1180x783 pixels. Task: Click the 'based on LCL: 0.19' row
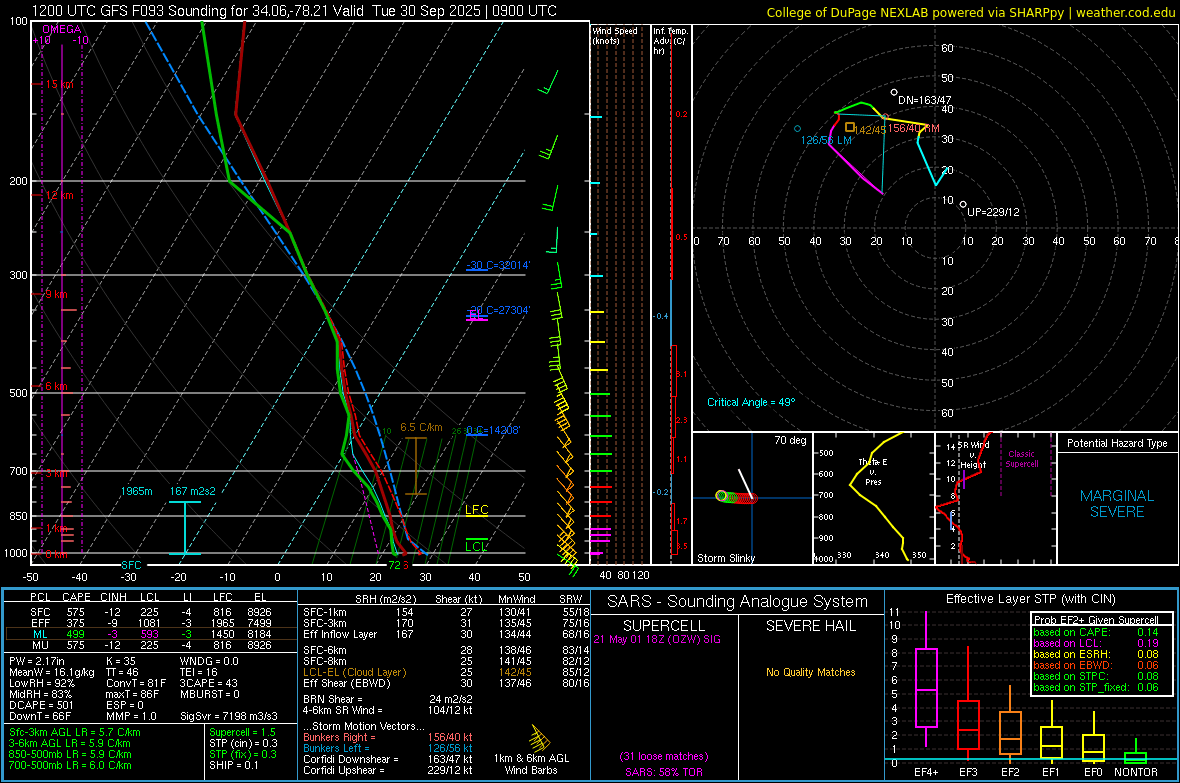(x=1096, y=643)
